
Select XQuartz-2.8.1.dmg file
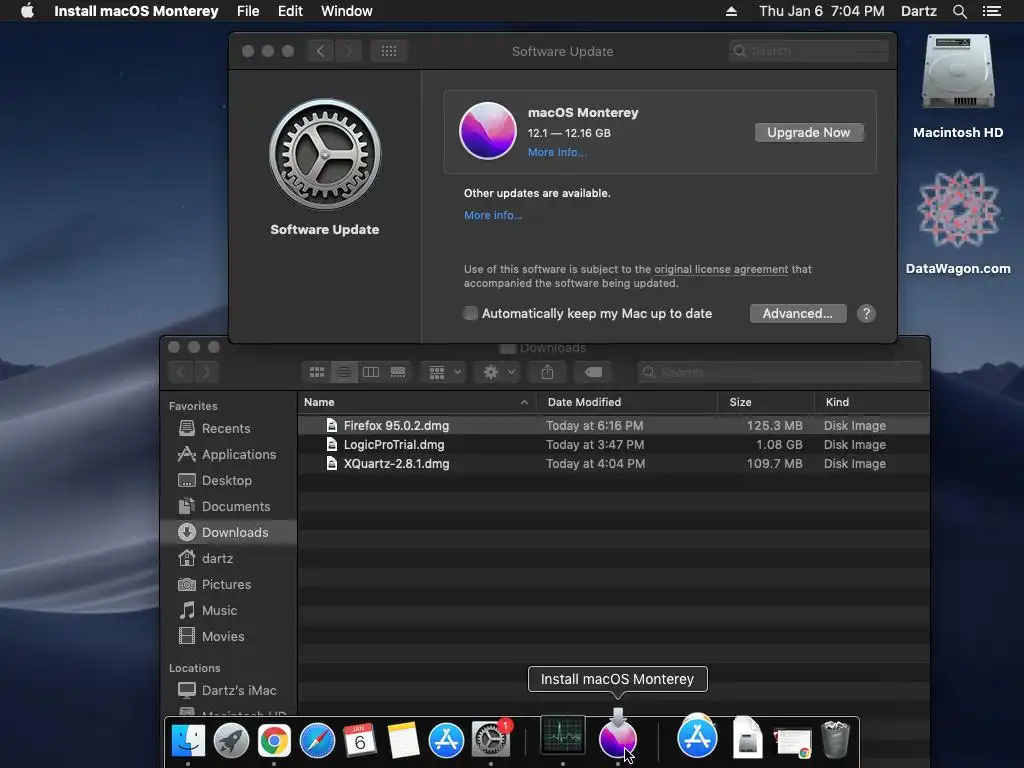coord(614,464)
